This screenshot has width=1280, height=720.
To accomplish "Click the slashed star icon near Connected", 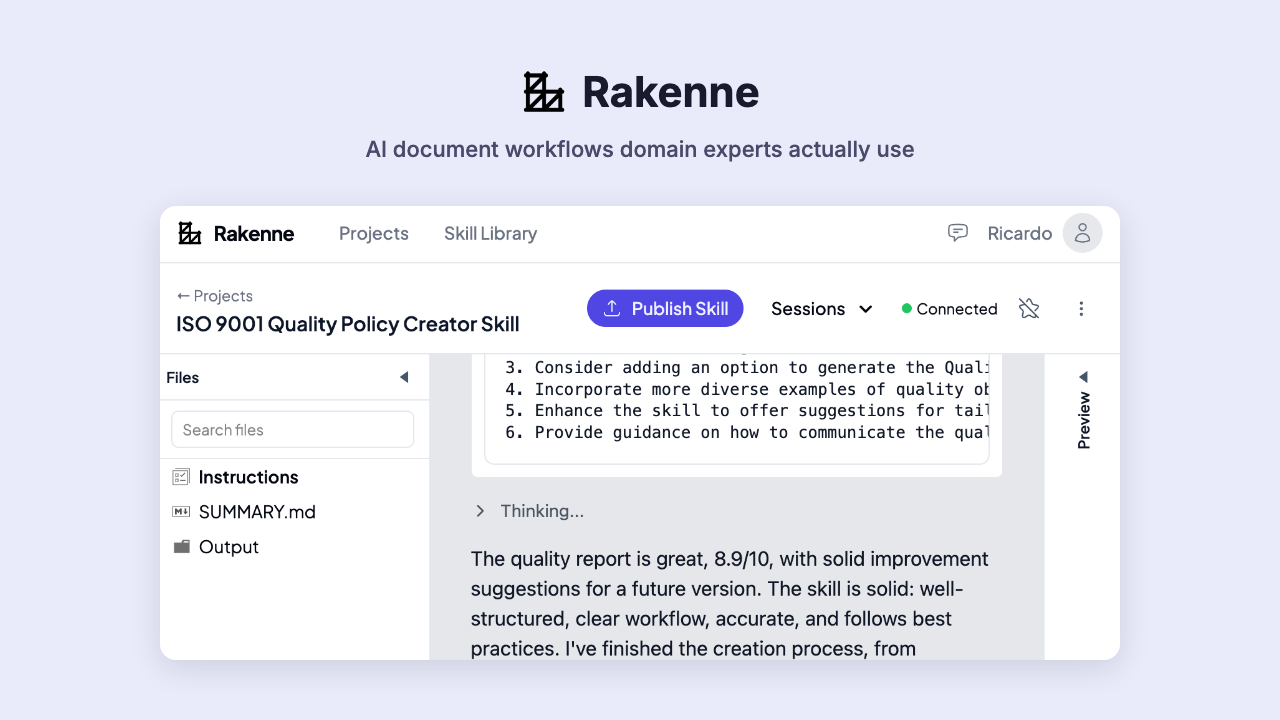I will point(1029,308).
